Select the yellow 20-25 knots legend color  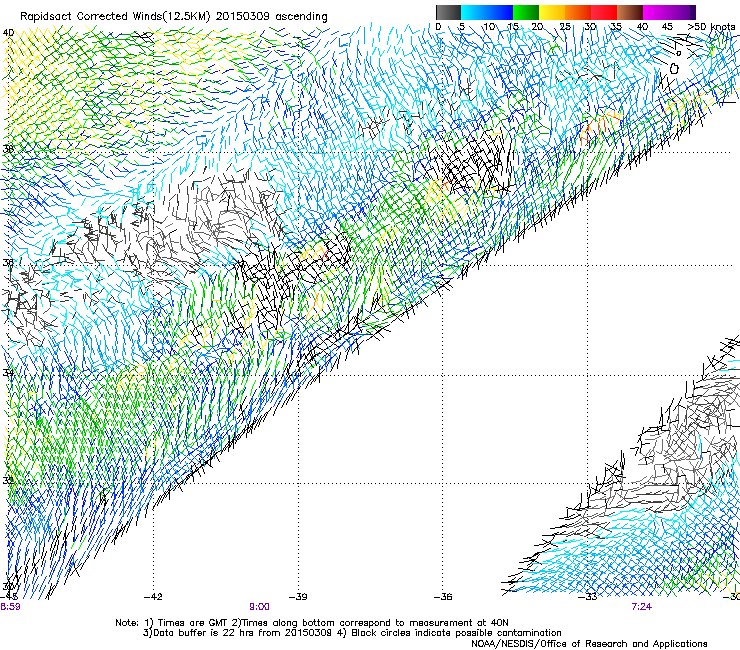coord(552,12)
